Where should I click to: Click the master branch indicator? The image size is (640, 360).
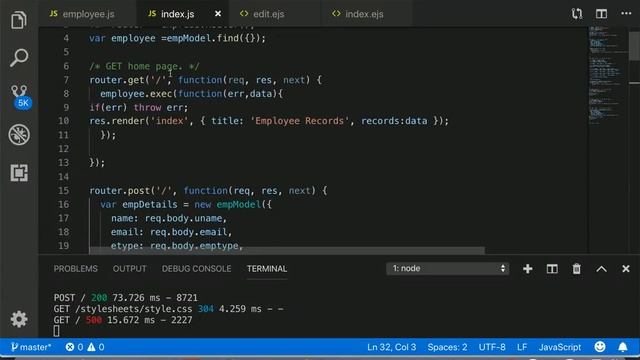pos(31,347)
